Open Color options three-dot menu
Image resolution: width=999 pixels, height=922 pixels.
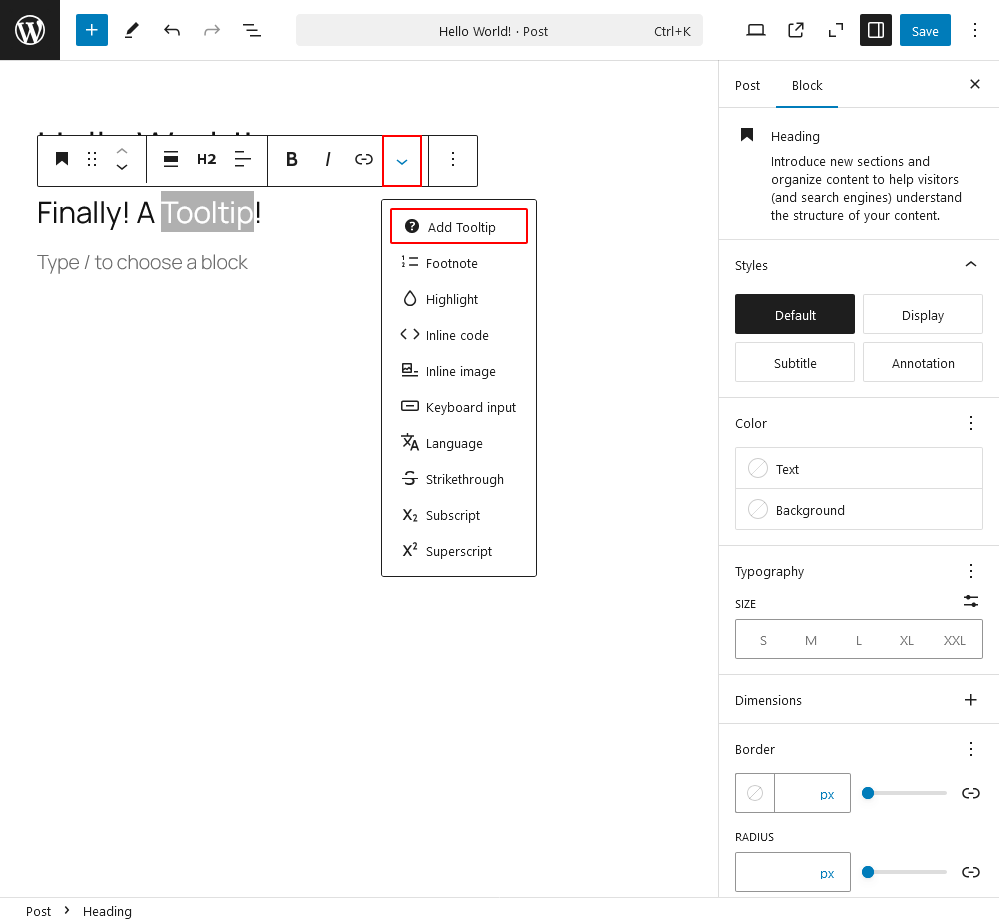[970, 423]
